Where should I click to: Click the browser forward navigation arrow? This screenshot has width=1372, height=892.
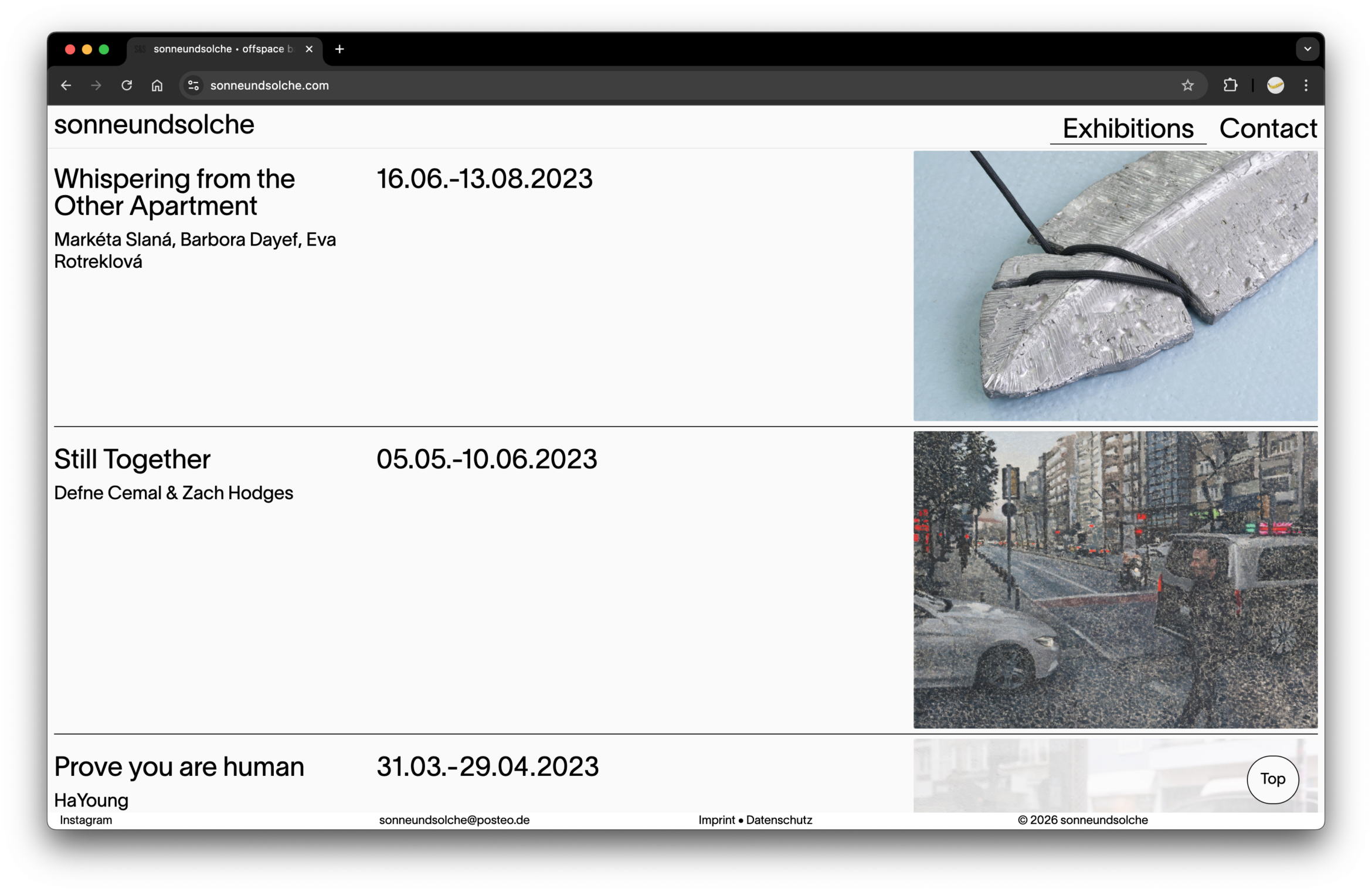(x=96, y=86)
